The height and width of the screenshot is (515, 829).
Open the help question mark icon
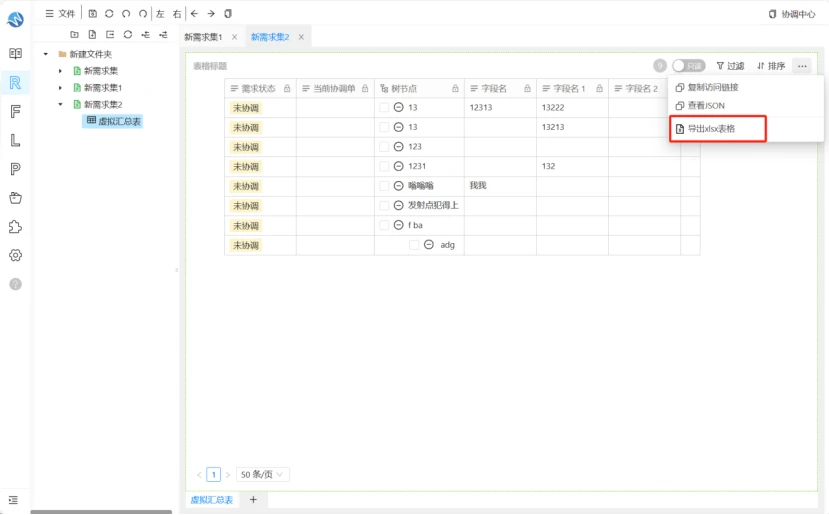click(15, 284)
